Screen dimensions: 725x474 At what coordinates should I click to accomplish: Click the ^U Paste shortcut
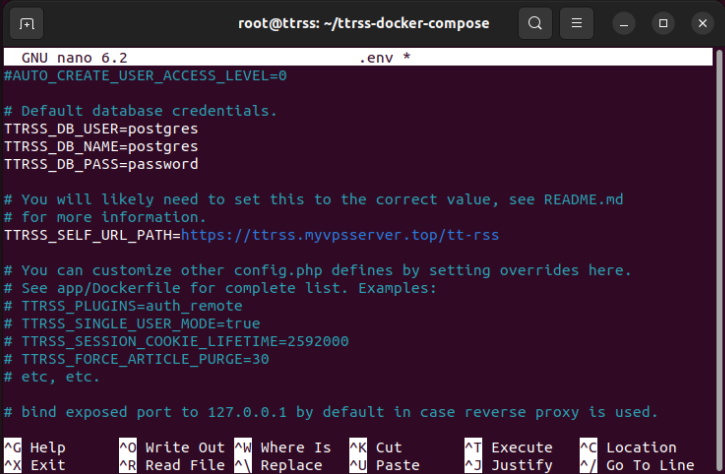pyautogui.click(x=385, y=465)
